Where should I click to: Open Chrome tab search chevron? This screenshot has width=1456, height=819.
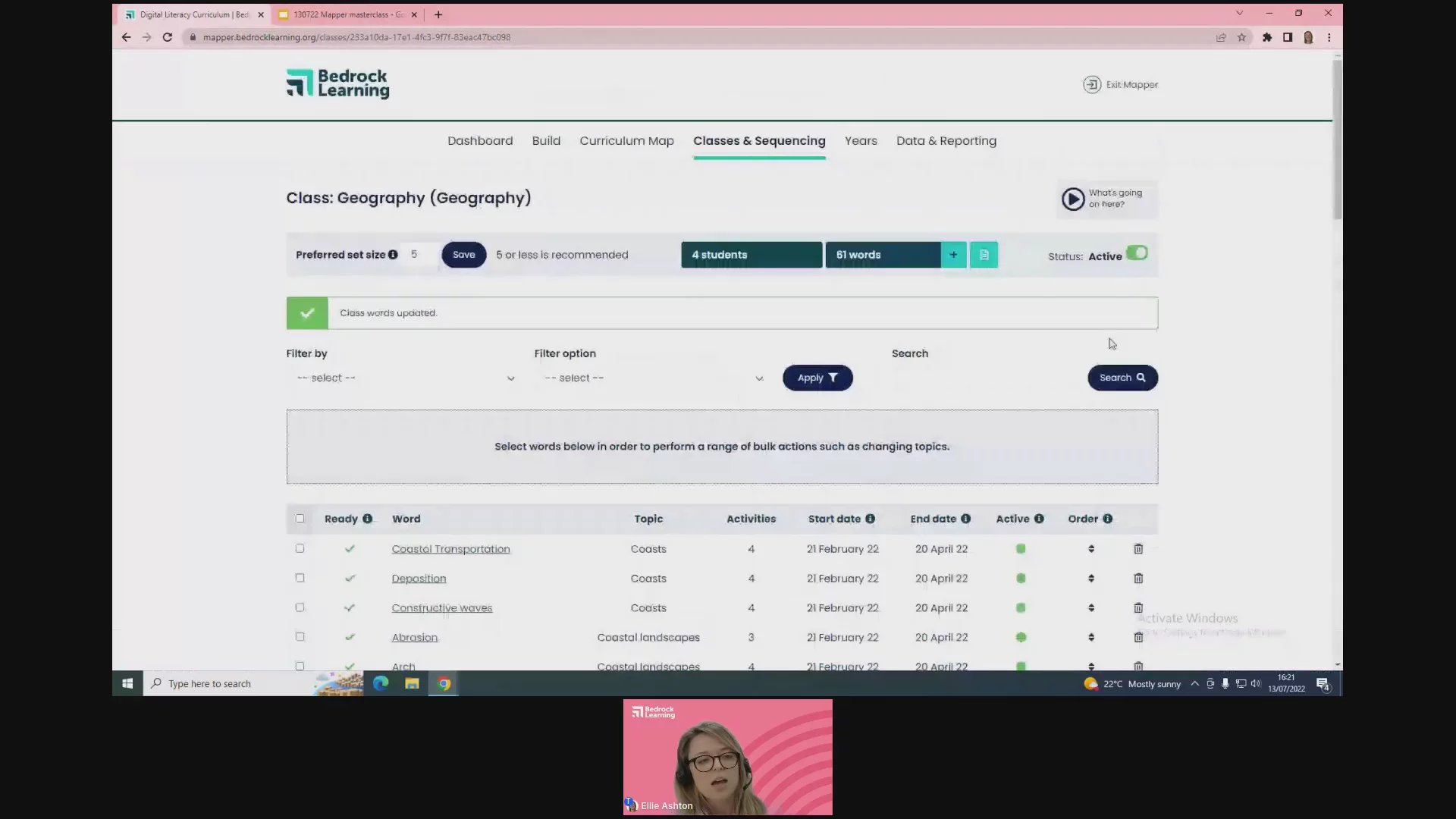click(x=1239, y=13)
